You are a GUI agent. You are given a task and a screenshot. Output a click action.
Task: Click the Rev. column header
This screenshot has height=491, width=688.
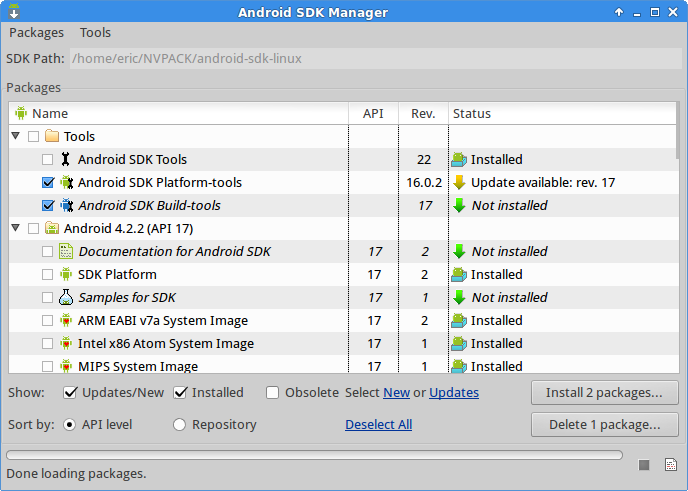point(423,113)
